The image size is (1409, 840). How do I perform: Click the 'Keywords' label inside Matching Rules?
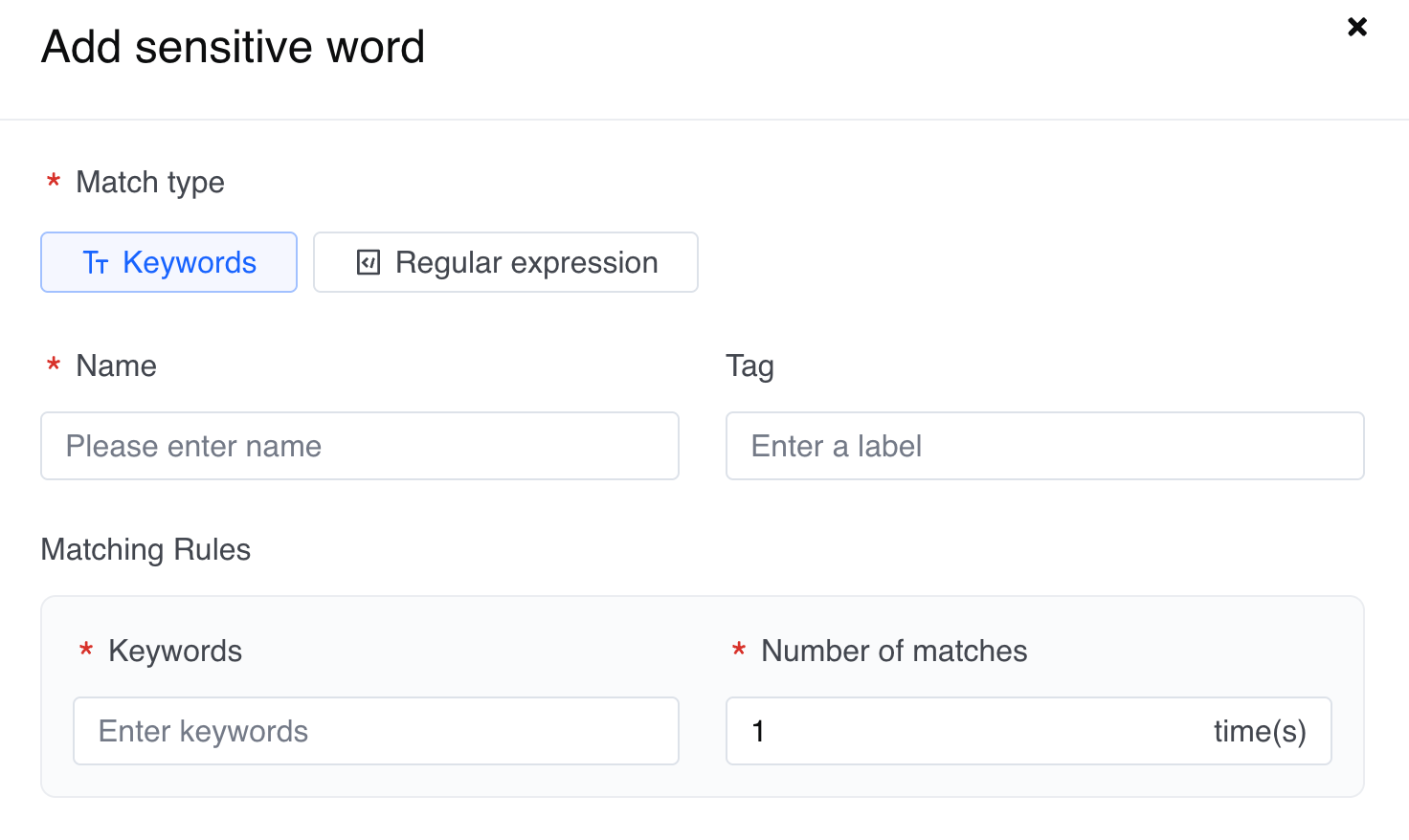175,651
